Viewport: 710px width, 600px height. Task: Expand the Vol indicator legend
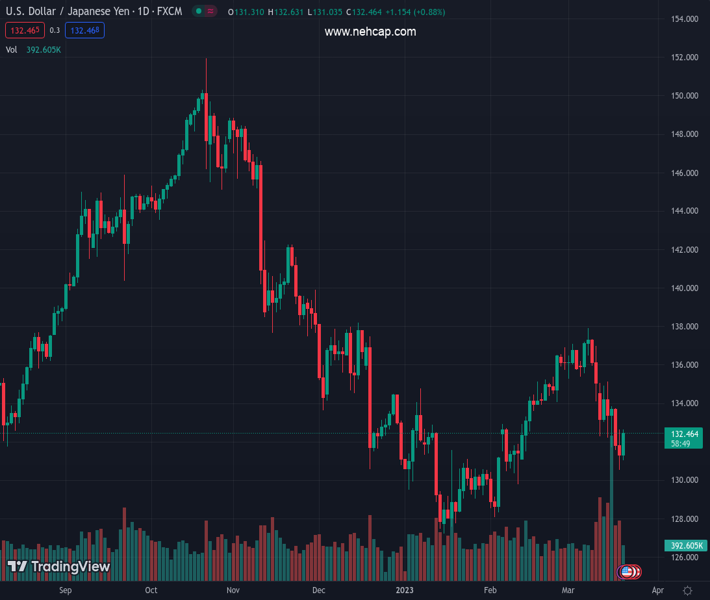click(11, 49)
